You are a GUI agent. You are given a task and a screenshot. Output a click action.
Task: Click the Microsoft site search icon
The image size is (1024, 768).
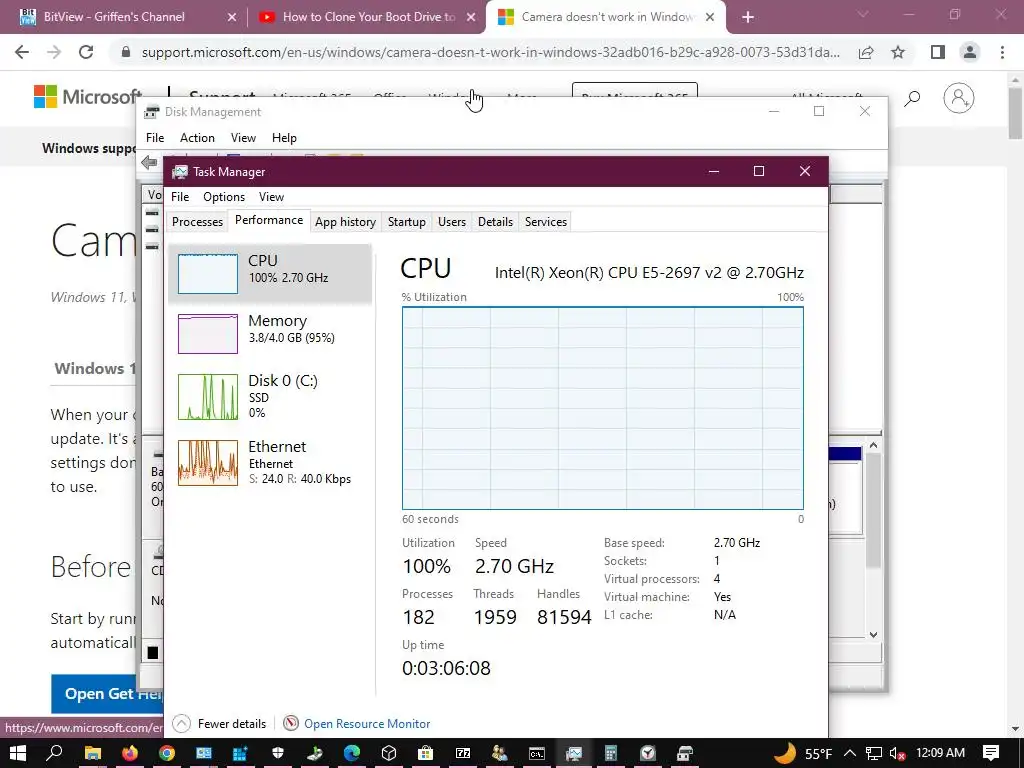[912, 98]
